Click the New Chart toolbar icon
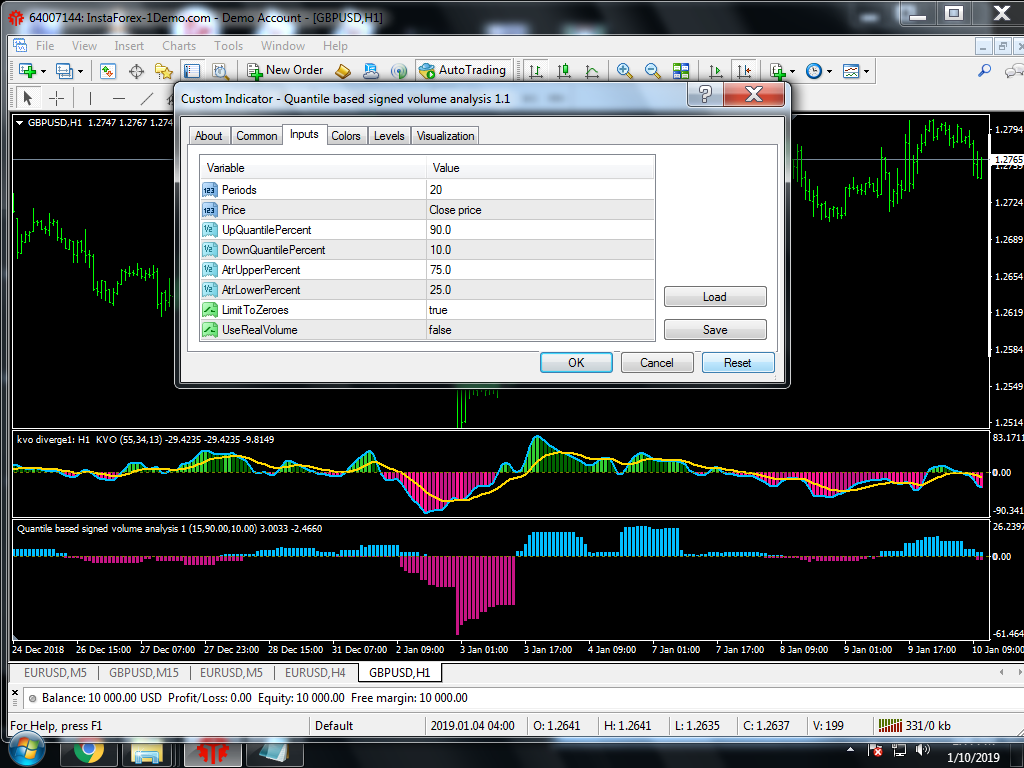1024x768 pixels. [x=27, y=71]
